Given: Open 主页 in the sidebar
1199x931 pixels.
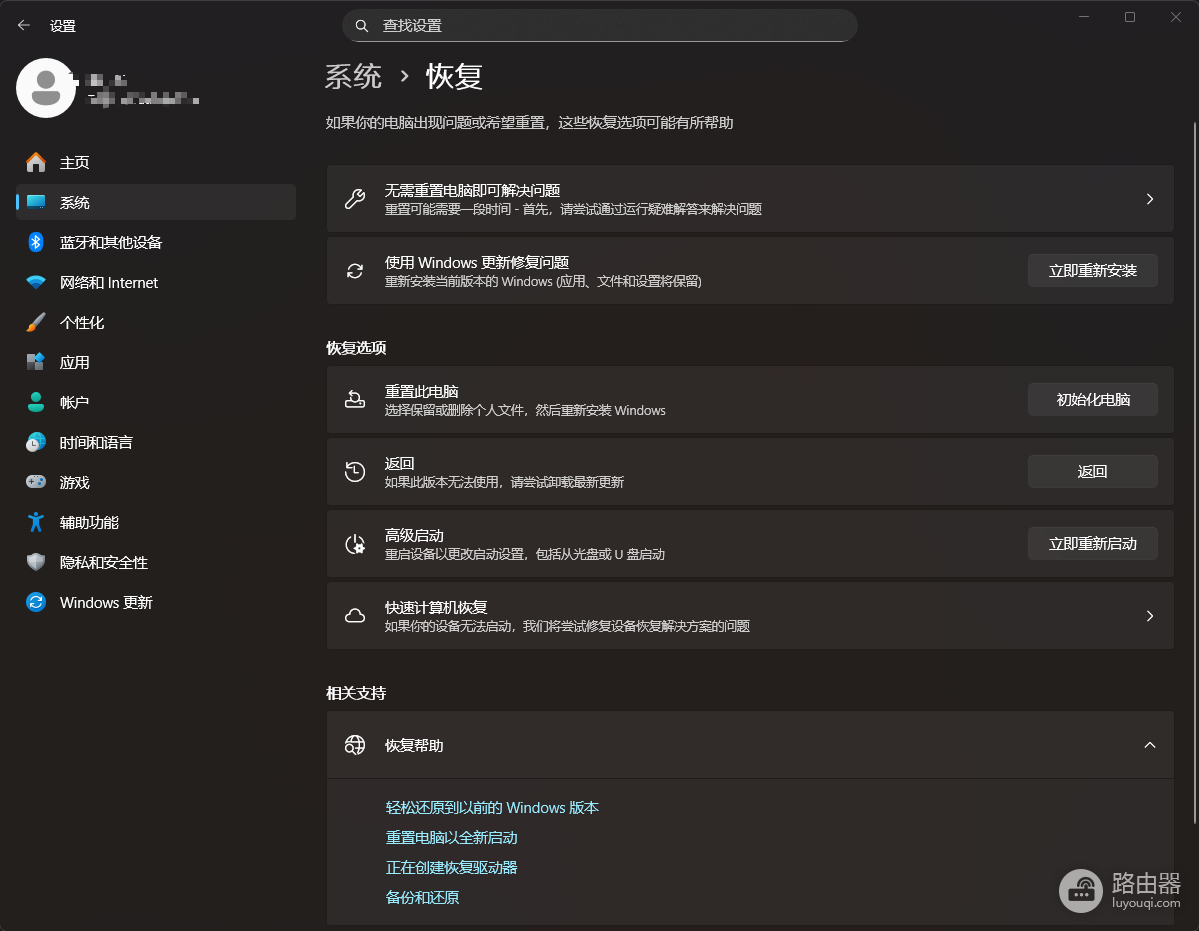Looking at the screenshot, I should [x=156, y=162].
